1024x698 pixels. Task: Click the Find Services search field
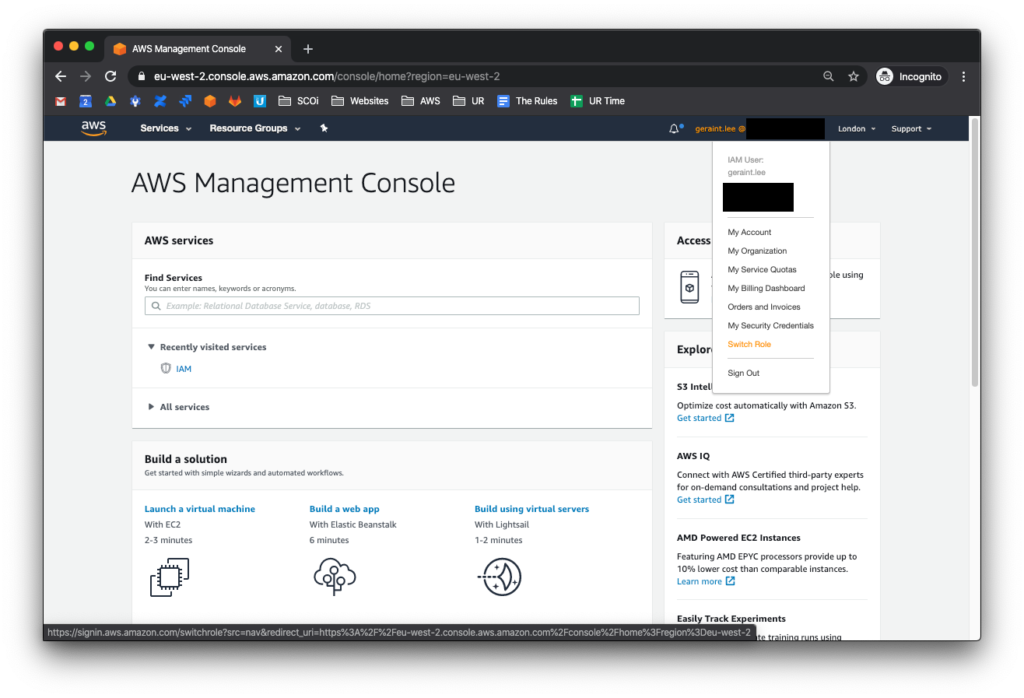click(x=392, y=306)
